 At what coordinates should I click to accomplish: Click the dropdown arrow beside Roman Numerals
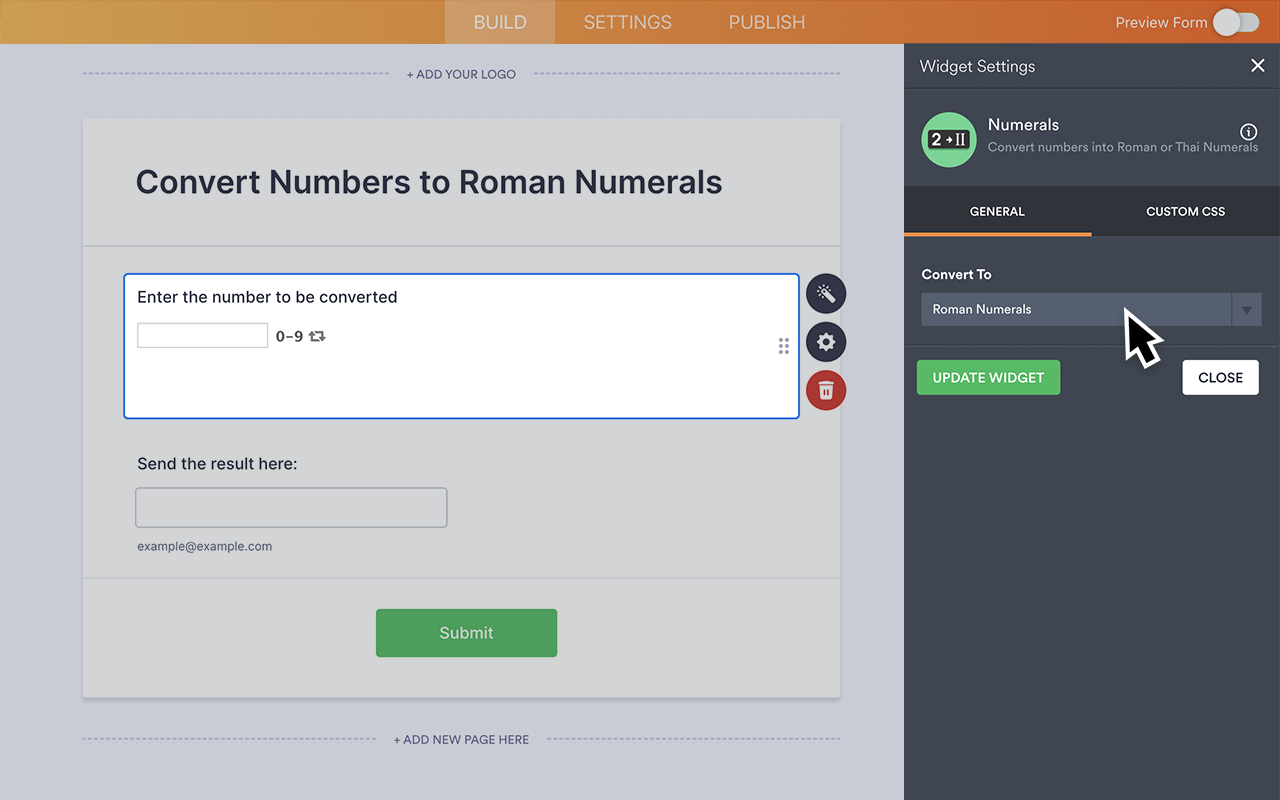coord(1246,309)
